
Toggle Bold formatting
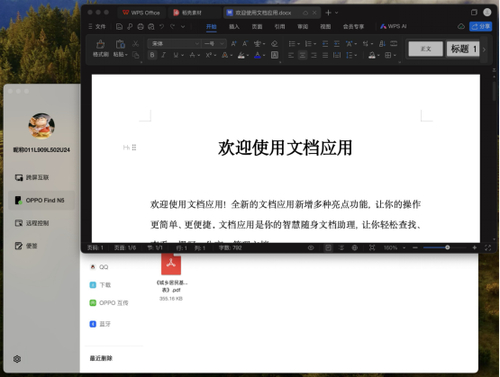152,55
